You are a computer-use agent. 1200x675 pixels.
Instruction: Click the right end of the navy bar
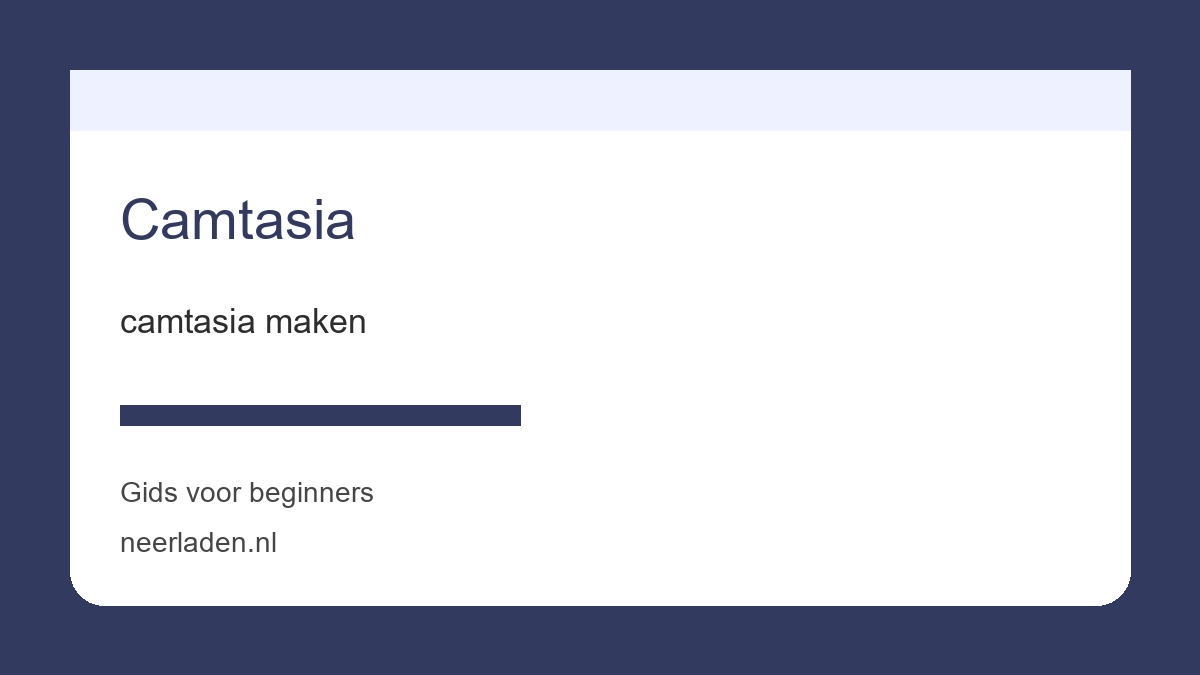(x=515, y=415)
